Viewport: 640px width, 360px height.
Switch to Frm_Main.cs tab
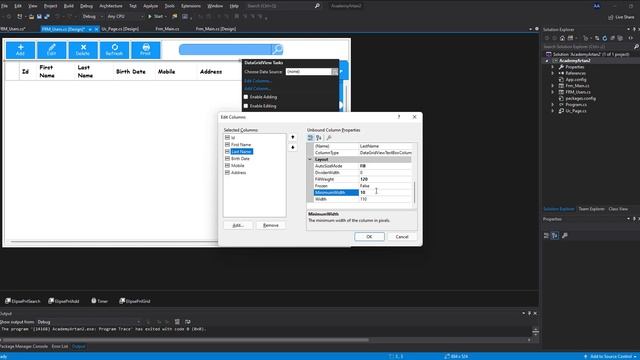pos(167,29)
